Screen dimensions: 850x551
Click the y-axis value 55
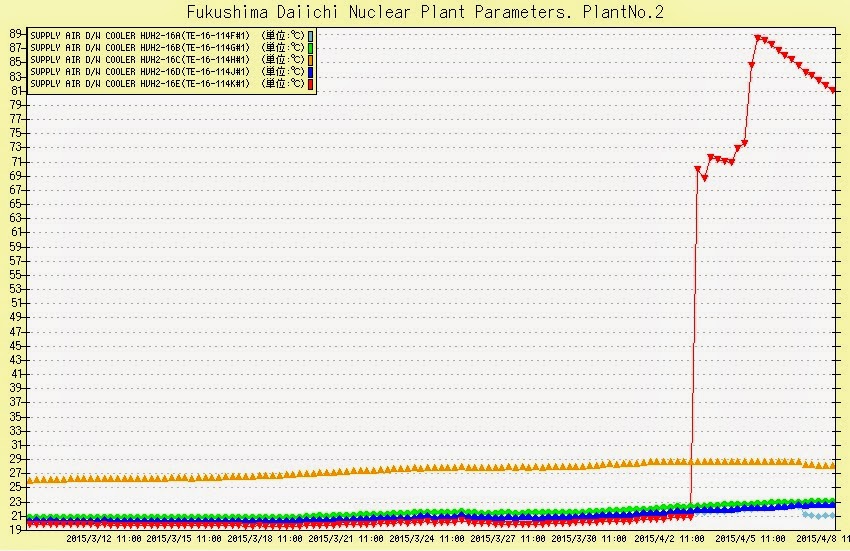pos(15,275)
